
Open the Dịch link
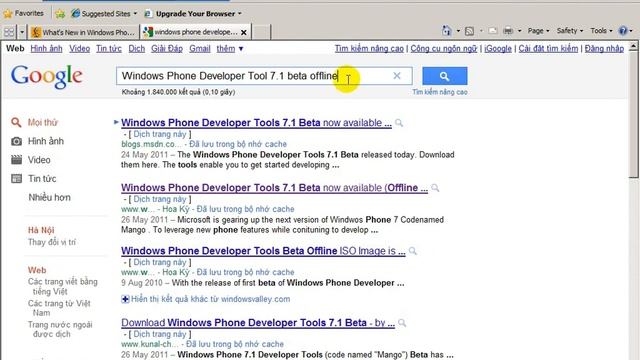click(136, 49)
